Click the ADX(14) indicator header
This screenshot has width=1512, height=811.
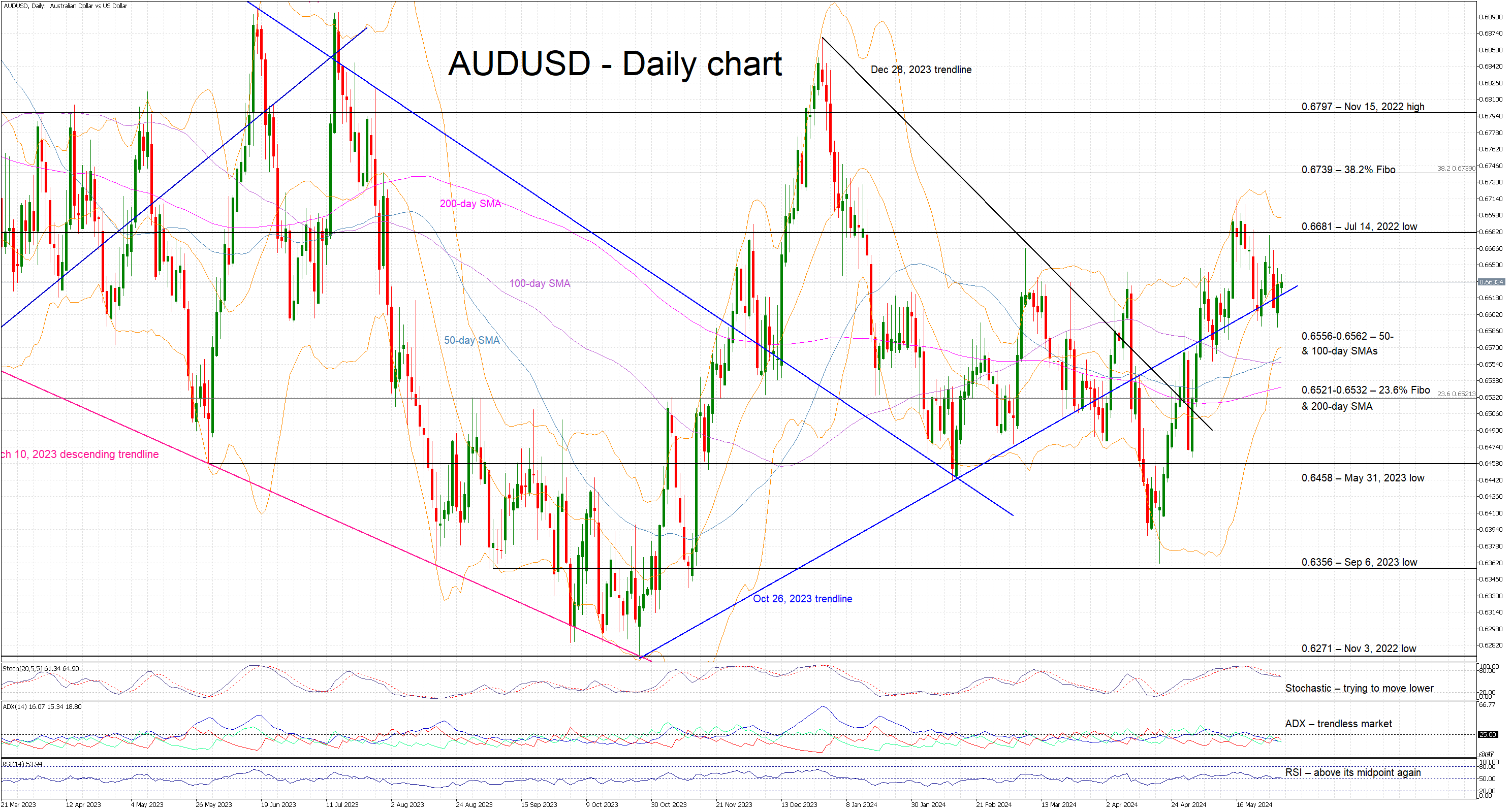coord(42,706)
